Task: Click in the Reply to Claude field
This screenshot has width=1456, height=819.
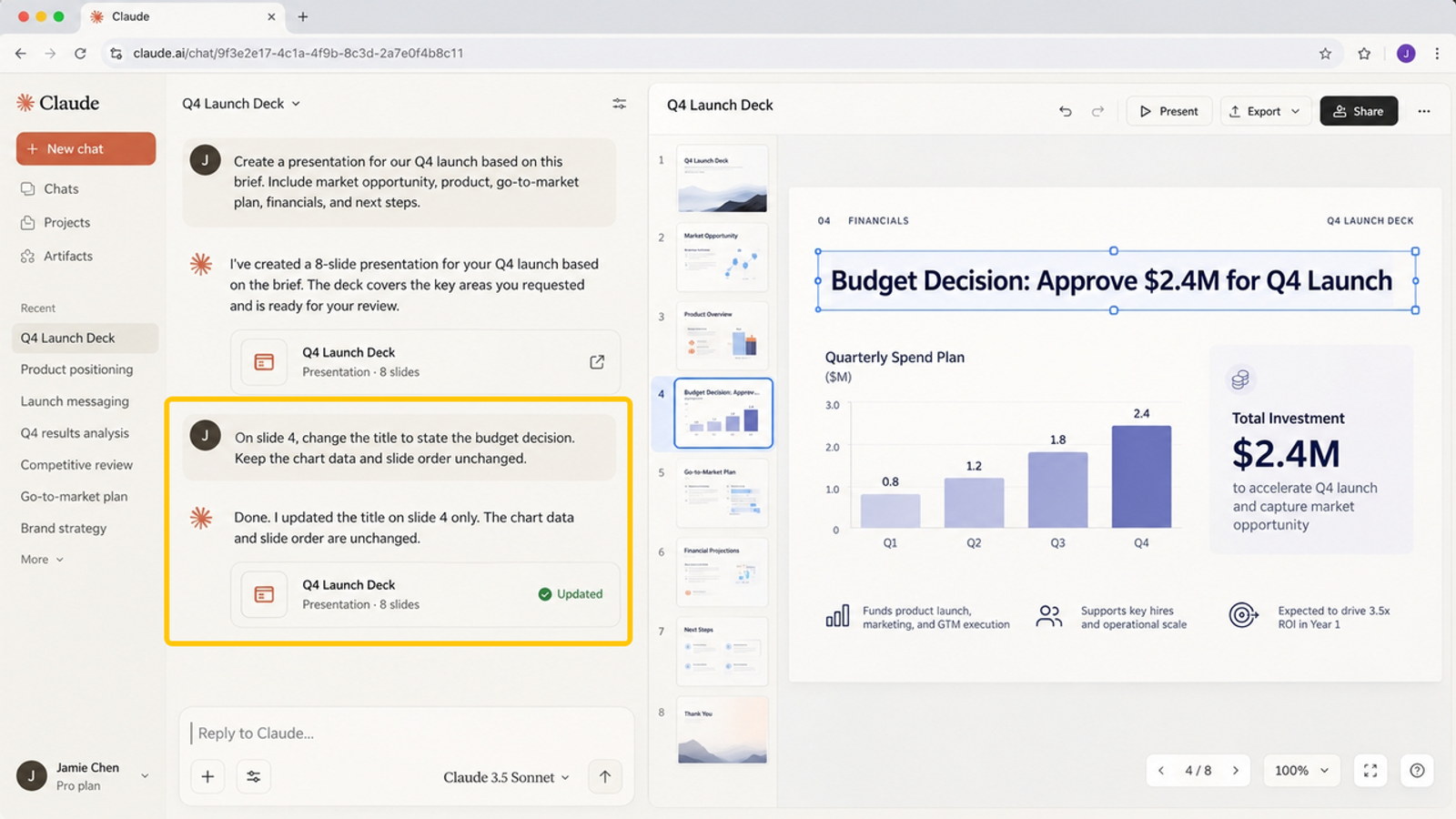Action: click(406, 733)
